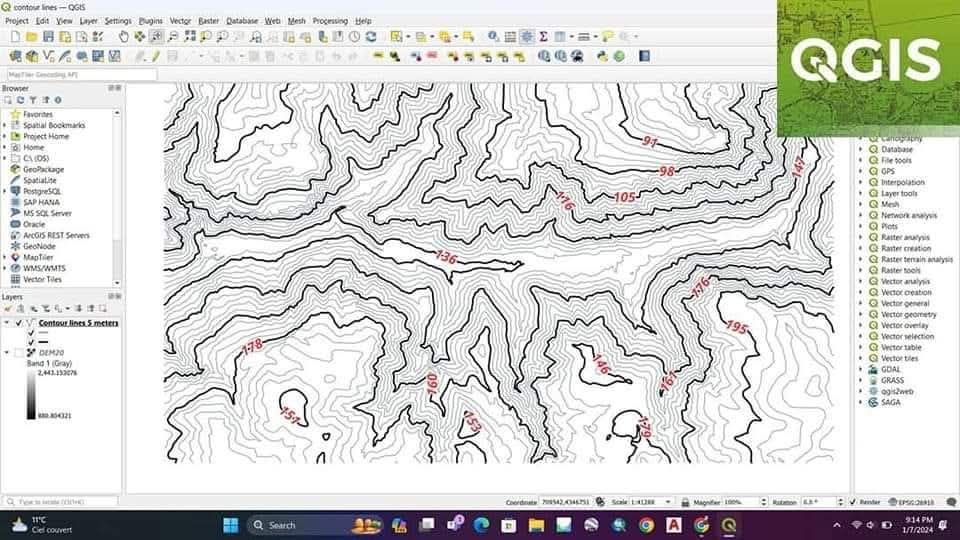This screenshot has width=960, height=540.
Task: Click the New Shapefile Layer icon
Action: (x=48, y=56)
